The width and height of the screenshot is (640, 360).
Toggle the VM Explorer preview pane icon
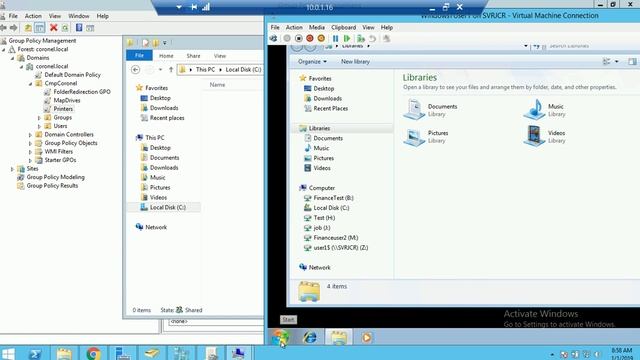tap(632, 62)
